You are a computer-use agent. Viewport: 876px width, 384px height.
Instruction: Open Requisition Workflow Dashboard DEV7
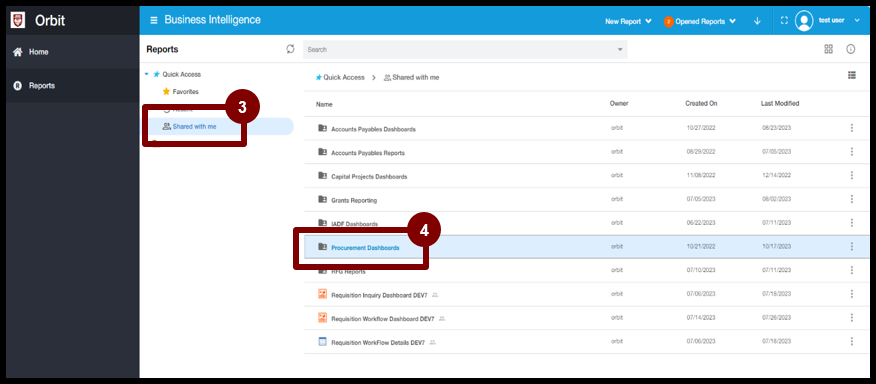383,319
